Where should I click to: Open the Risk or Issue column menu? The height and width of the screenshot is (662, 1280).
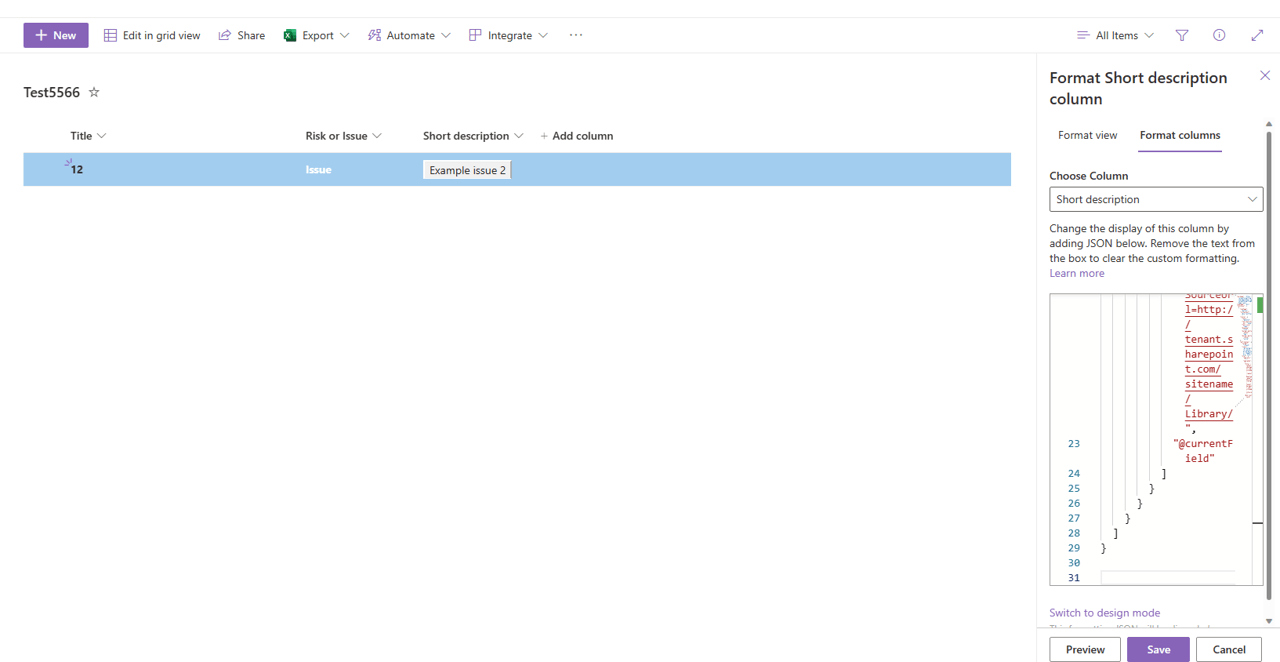(x=343, y=136)
